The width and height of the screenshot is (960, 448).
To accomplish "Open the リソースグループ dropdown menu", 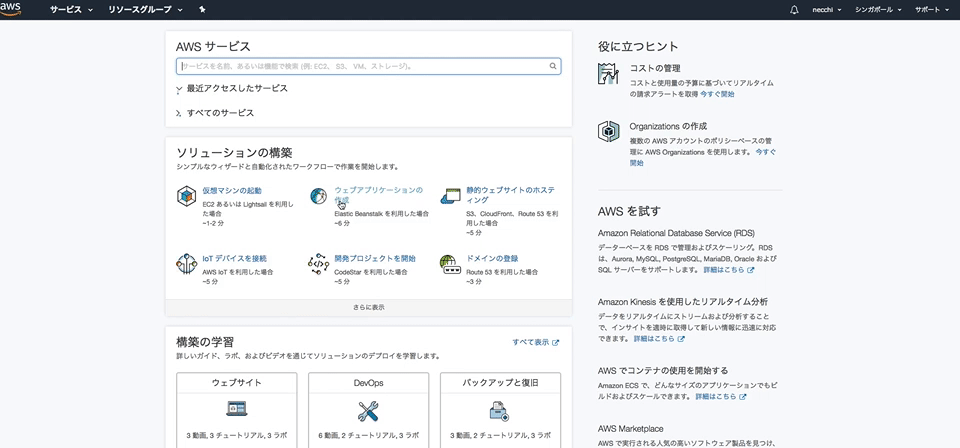I will point(145,10).
